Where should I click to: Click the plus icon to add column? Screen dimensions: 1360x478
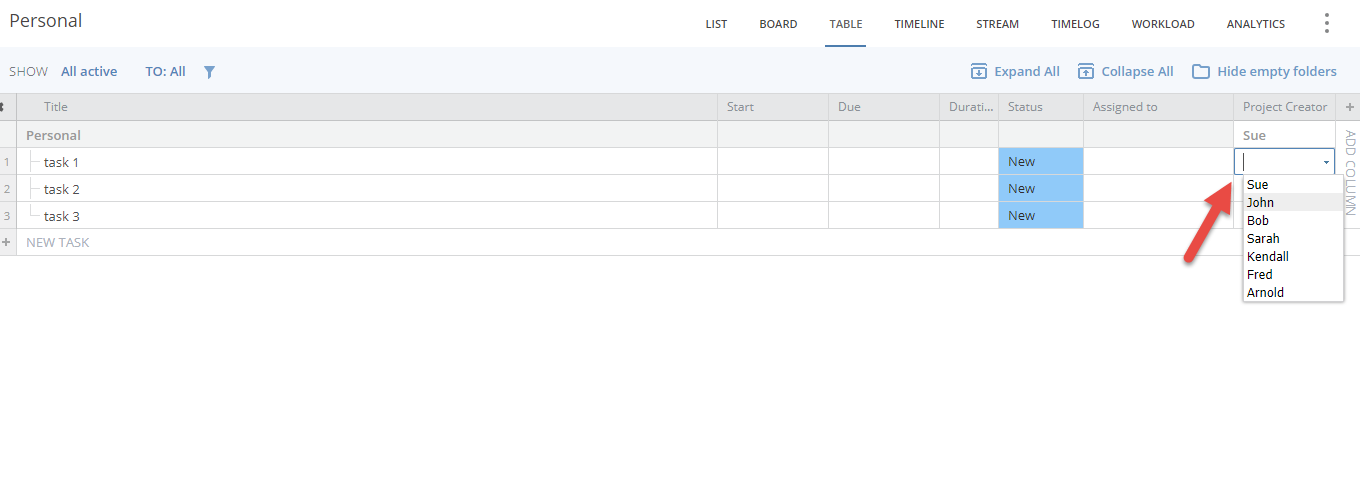point(1349,107)
